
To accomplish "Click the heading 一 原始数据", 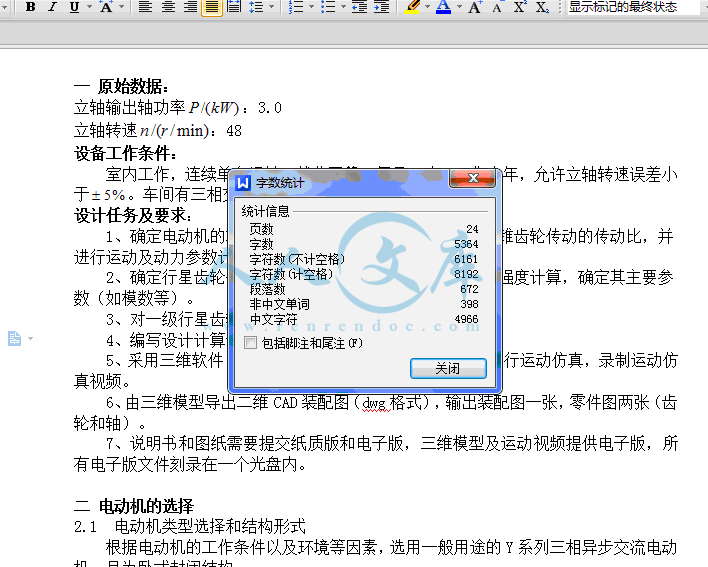I will pos(121,86).
